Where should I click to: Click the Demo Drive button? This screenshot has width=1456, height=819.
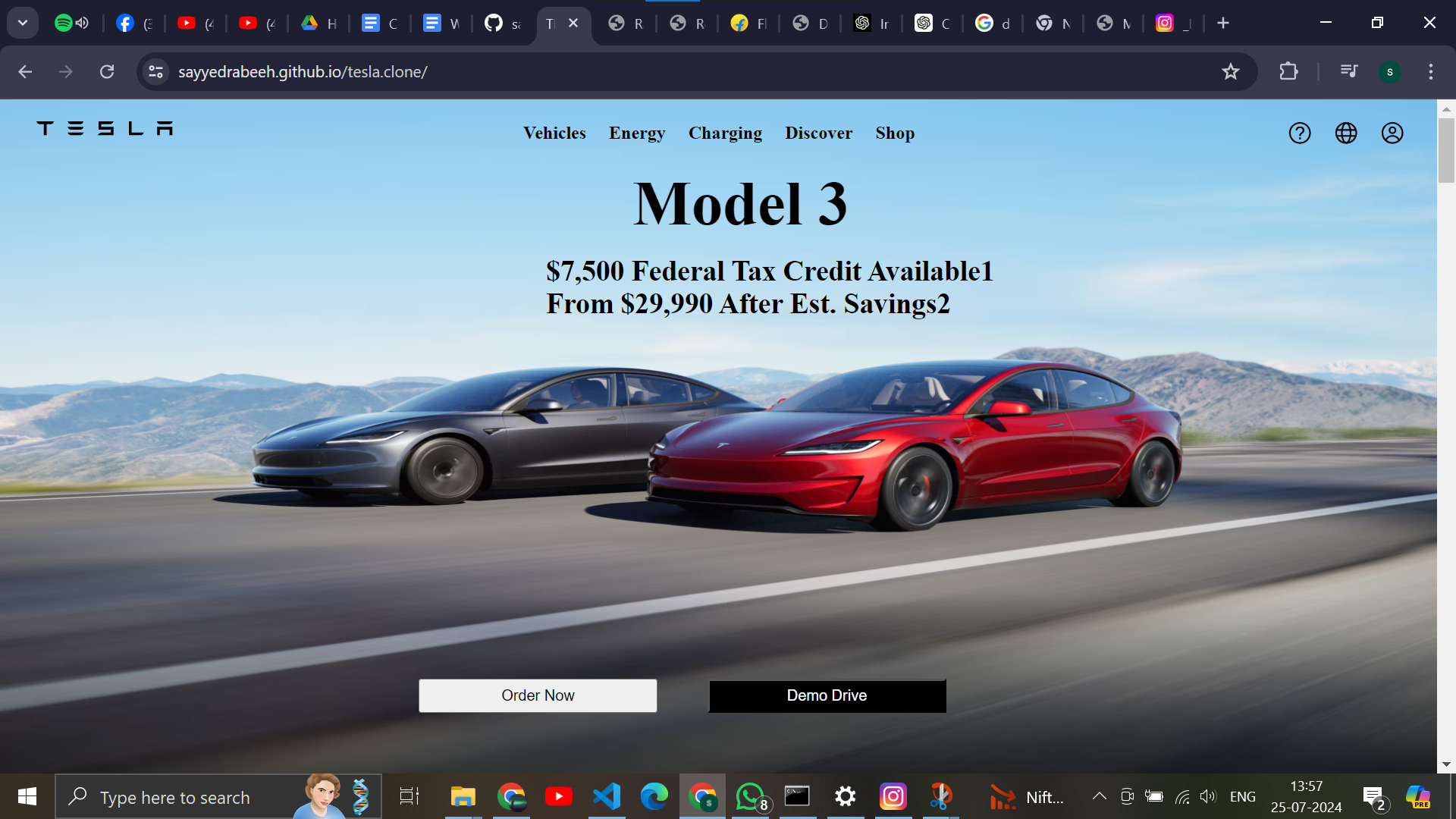click(827, 695)
